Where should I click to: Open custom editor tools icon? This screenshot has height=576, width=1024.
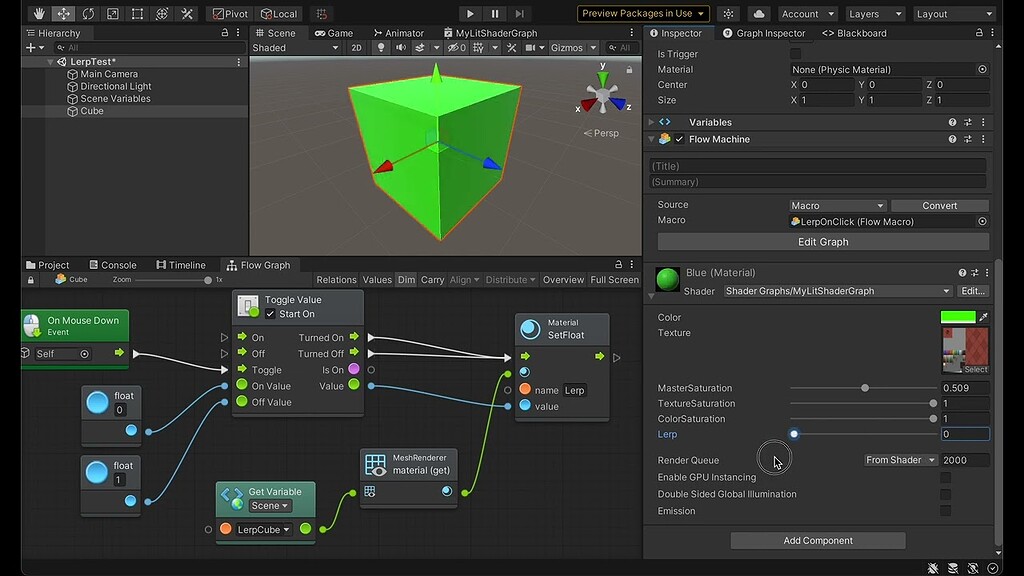(187, 14)
